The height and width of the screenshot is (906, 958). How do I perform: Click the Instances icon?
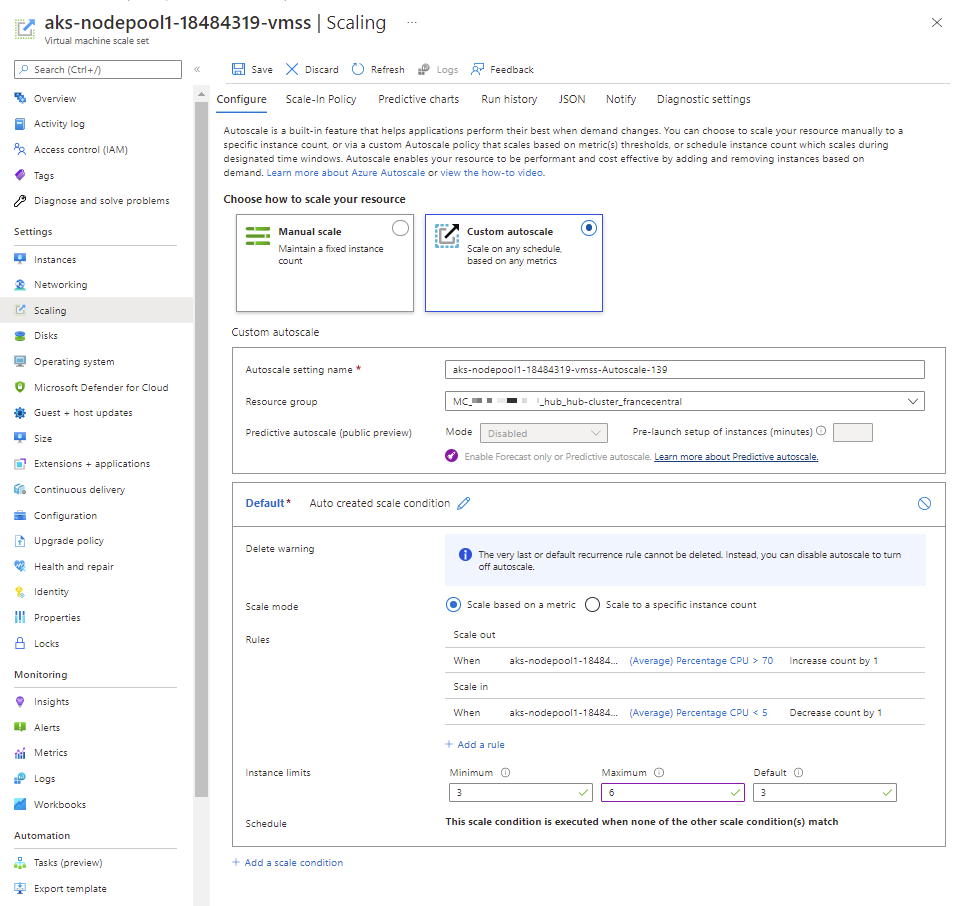[20, 259]
